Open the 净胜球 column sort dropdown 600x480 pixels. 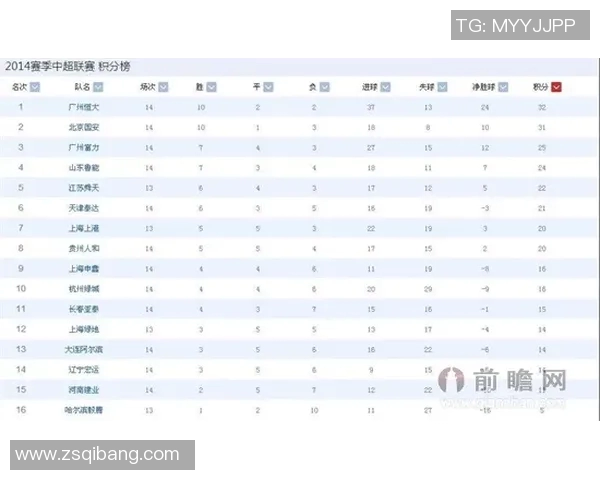point(503,87)
